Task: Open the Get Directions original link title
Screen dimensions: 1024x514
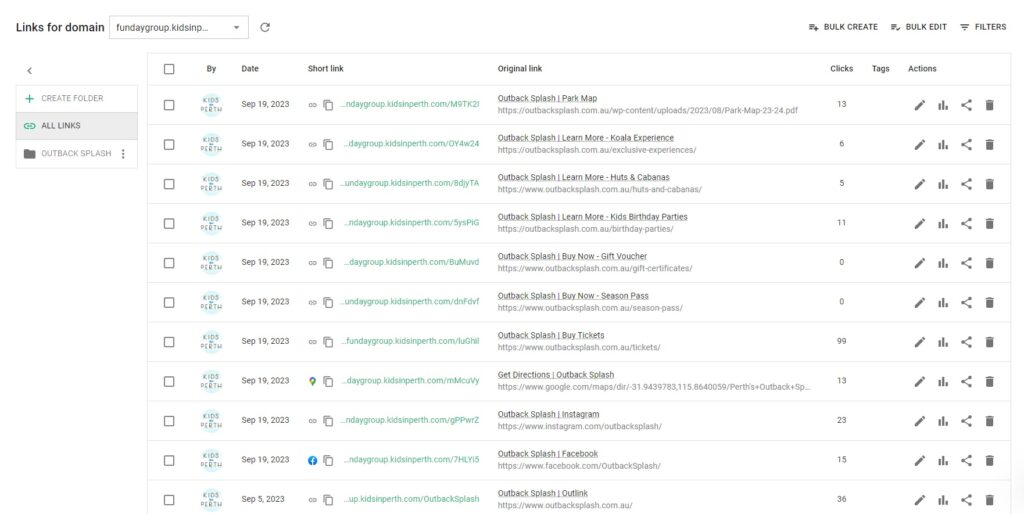Action: [555, 375]
